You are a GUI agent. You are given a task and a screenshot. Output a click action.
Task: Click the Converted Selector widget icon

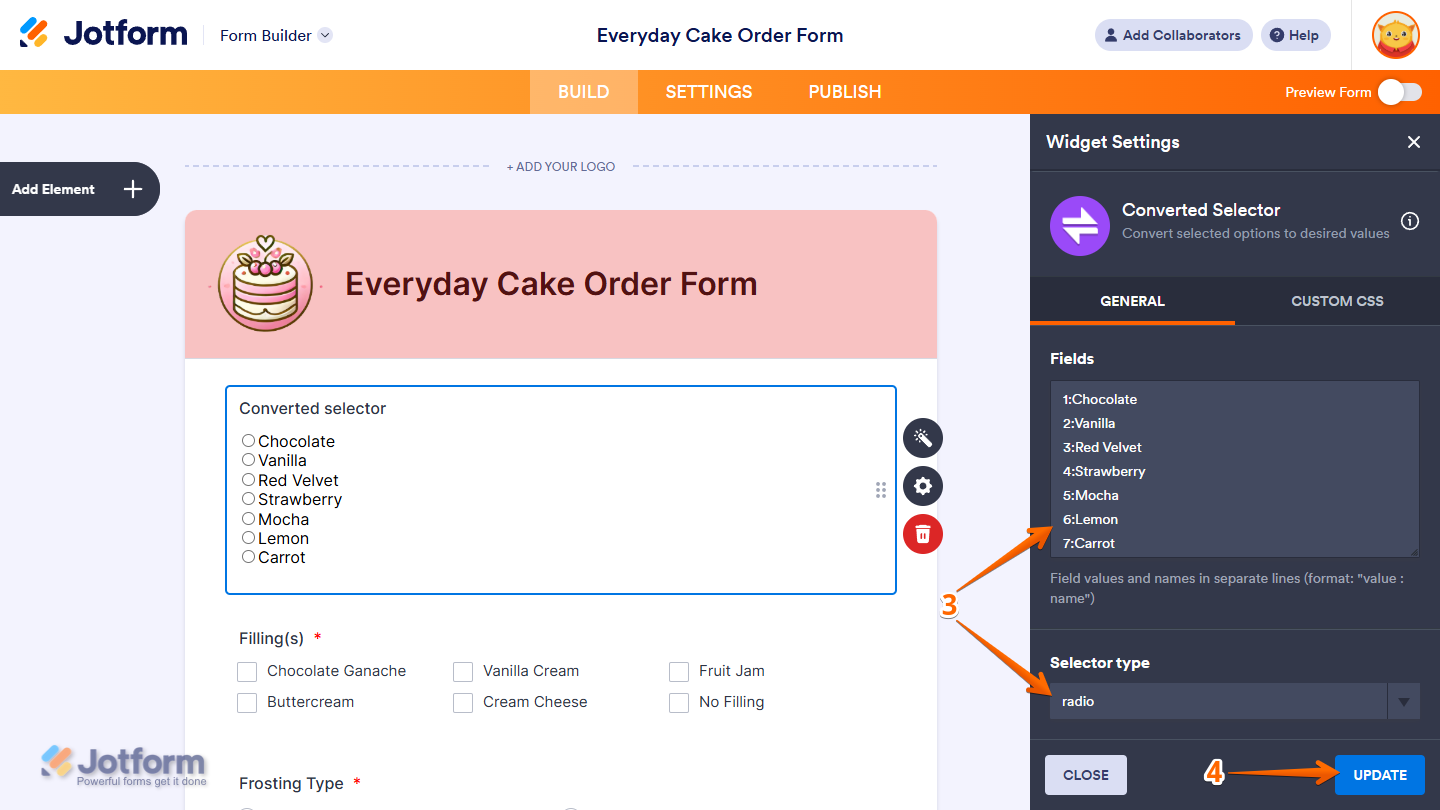click(x=1079, y=226)
